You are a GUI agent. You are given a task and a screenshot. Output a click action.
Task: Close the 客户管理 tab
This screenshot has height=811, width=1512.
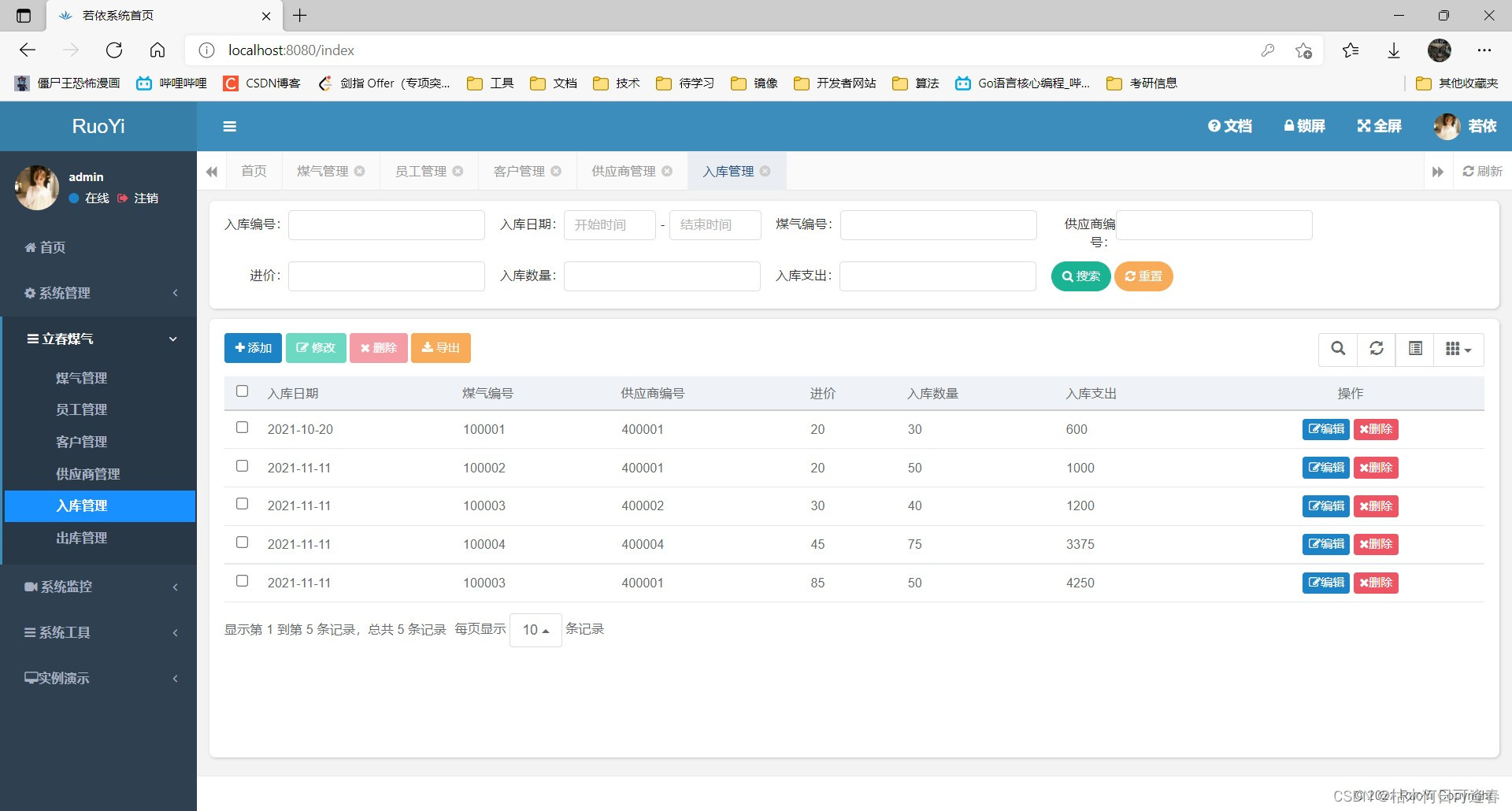point(557,171)
